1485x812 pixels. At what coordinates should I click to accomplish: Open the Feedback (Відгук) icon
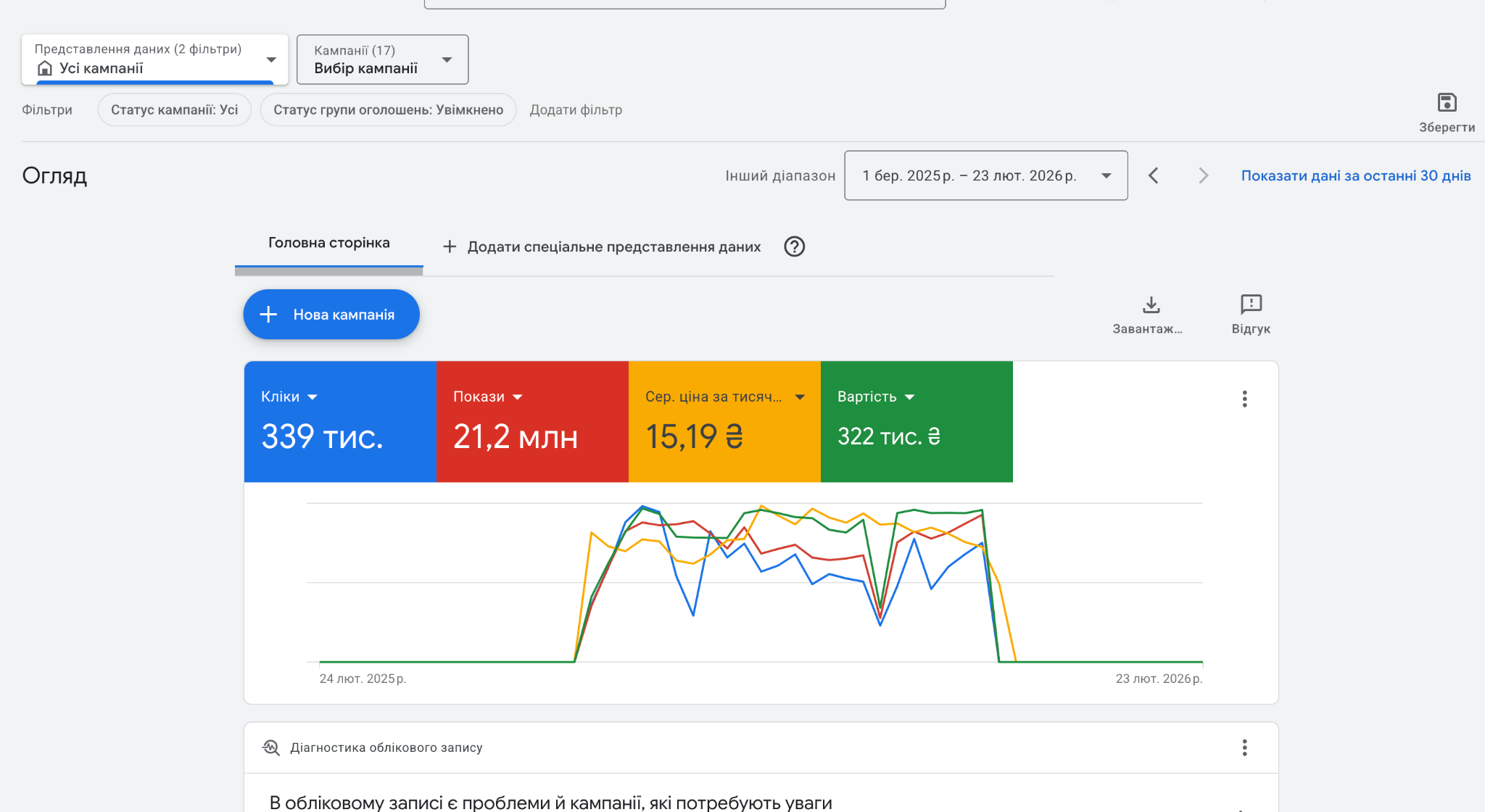point(1251,304)
